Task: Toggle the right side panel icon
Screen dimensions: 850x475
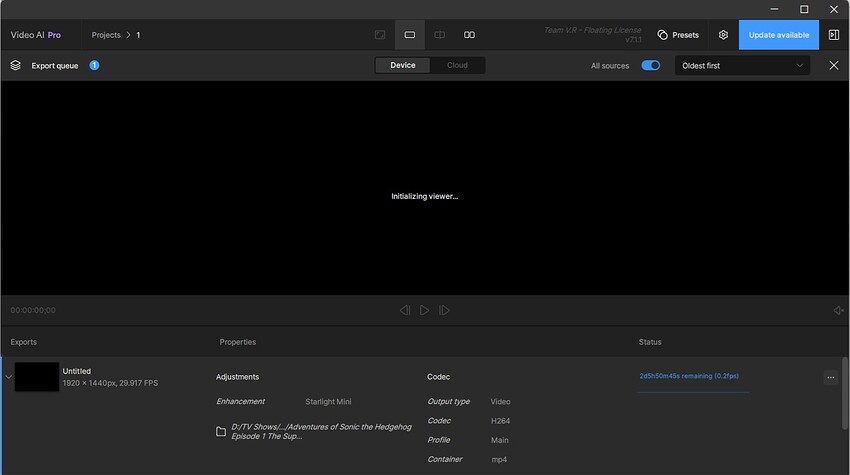Action: (x=834, y=35)
